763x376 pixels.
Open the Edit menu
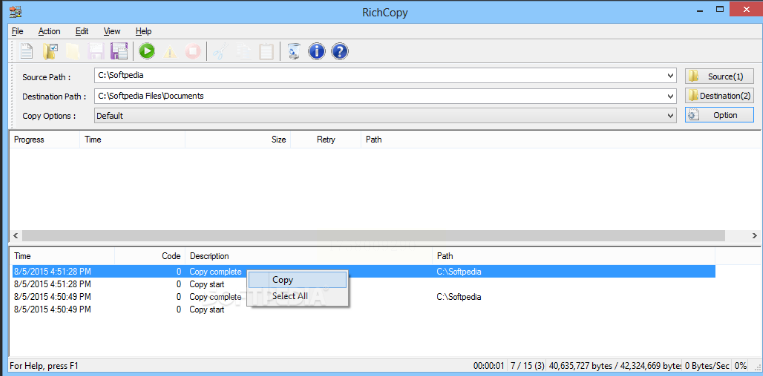[82, 31]
